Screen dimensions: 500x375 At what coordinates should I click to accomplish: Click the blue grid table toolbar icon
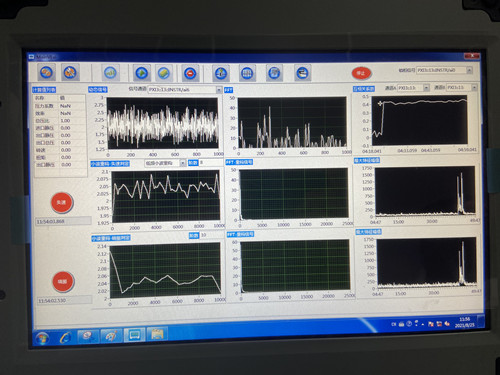click(247, 73)
